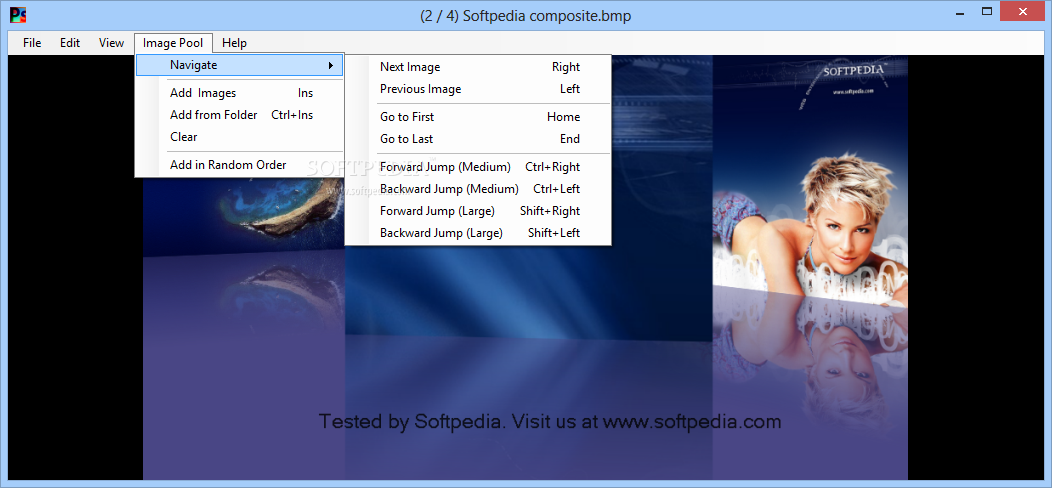Image resolution: width=1052 pixels, height=488 pixels.
Task: Select the Navigate submenu entry
Action: (x=240, y=65)
